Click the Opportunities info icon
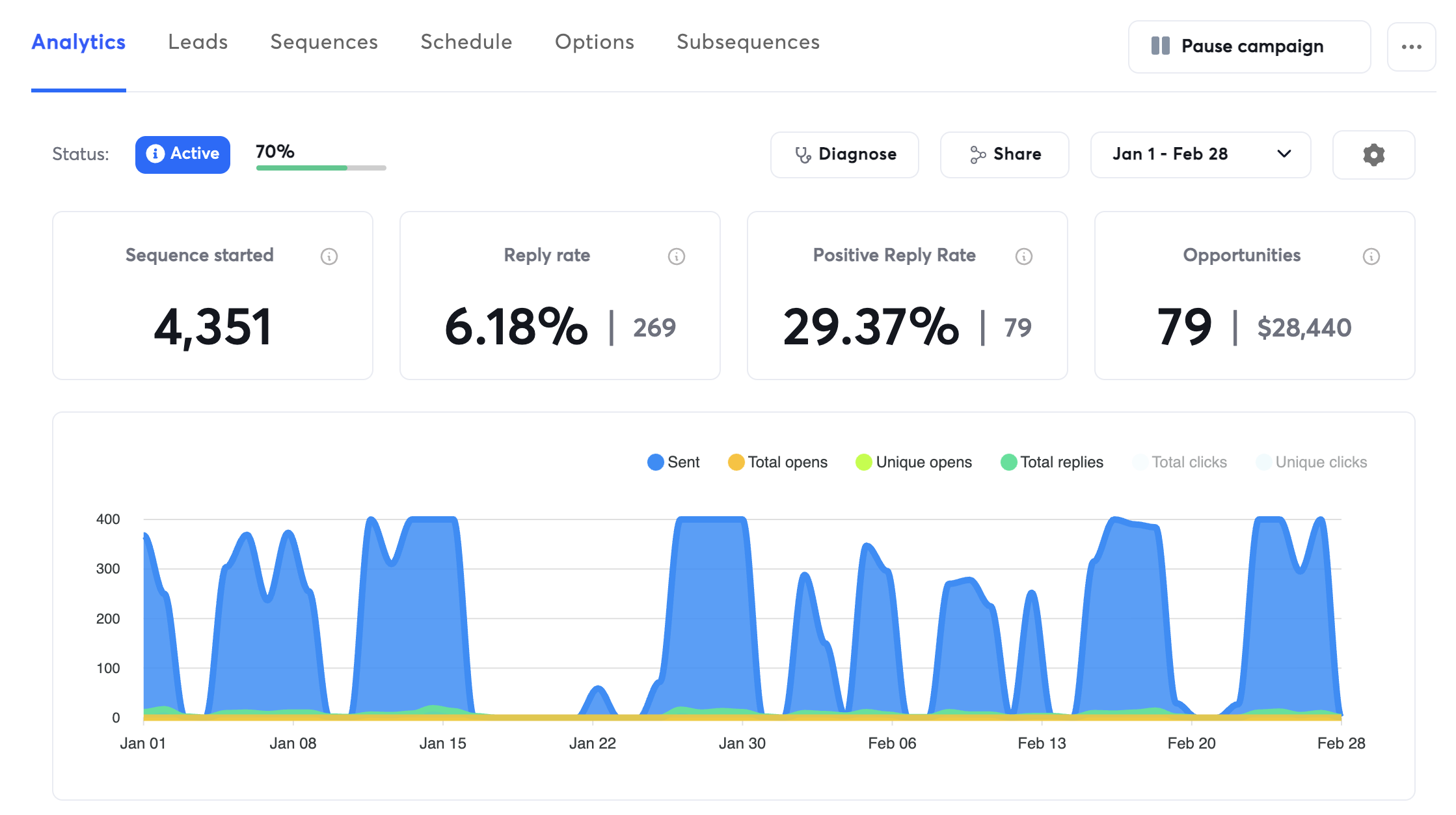 coord(1371,256)
